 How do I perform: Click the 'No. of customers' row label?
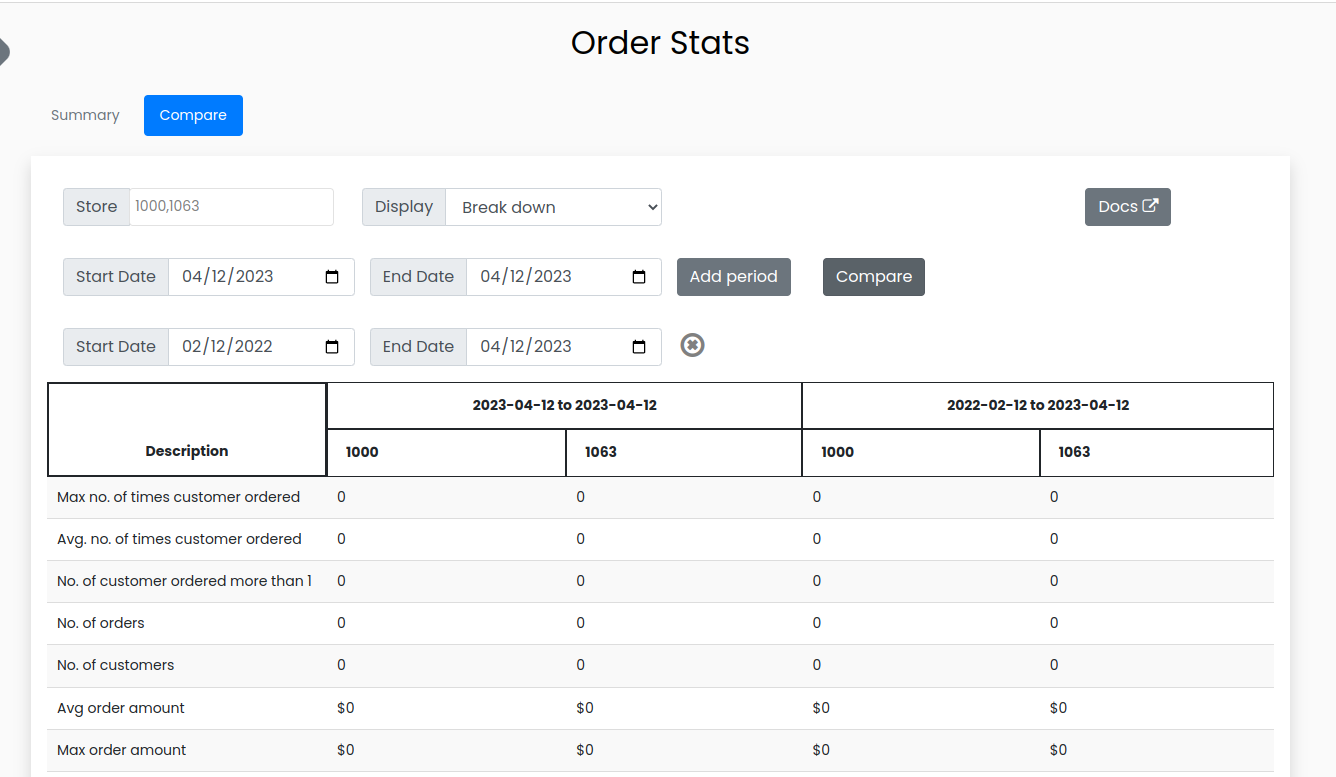[x=116, y=665]
